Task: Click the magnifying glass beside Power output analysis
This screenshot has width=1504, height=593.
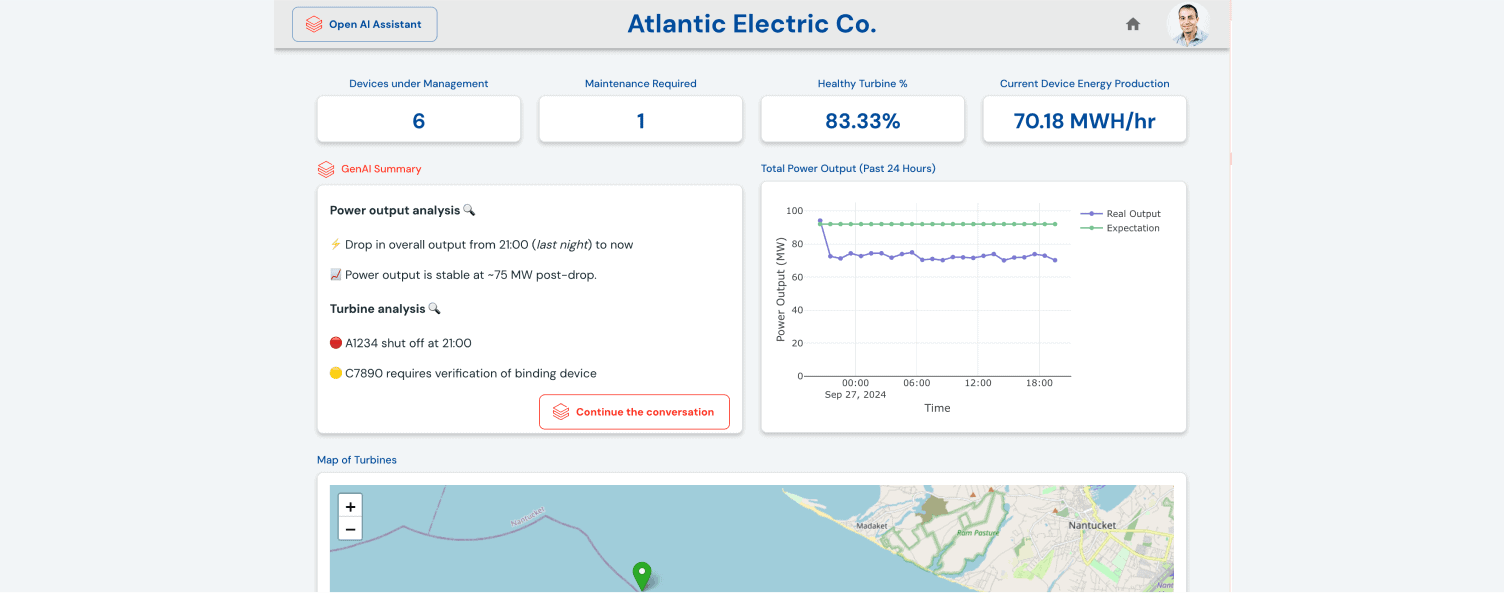Action: [x=470, y=210]
